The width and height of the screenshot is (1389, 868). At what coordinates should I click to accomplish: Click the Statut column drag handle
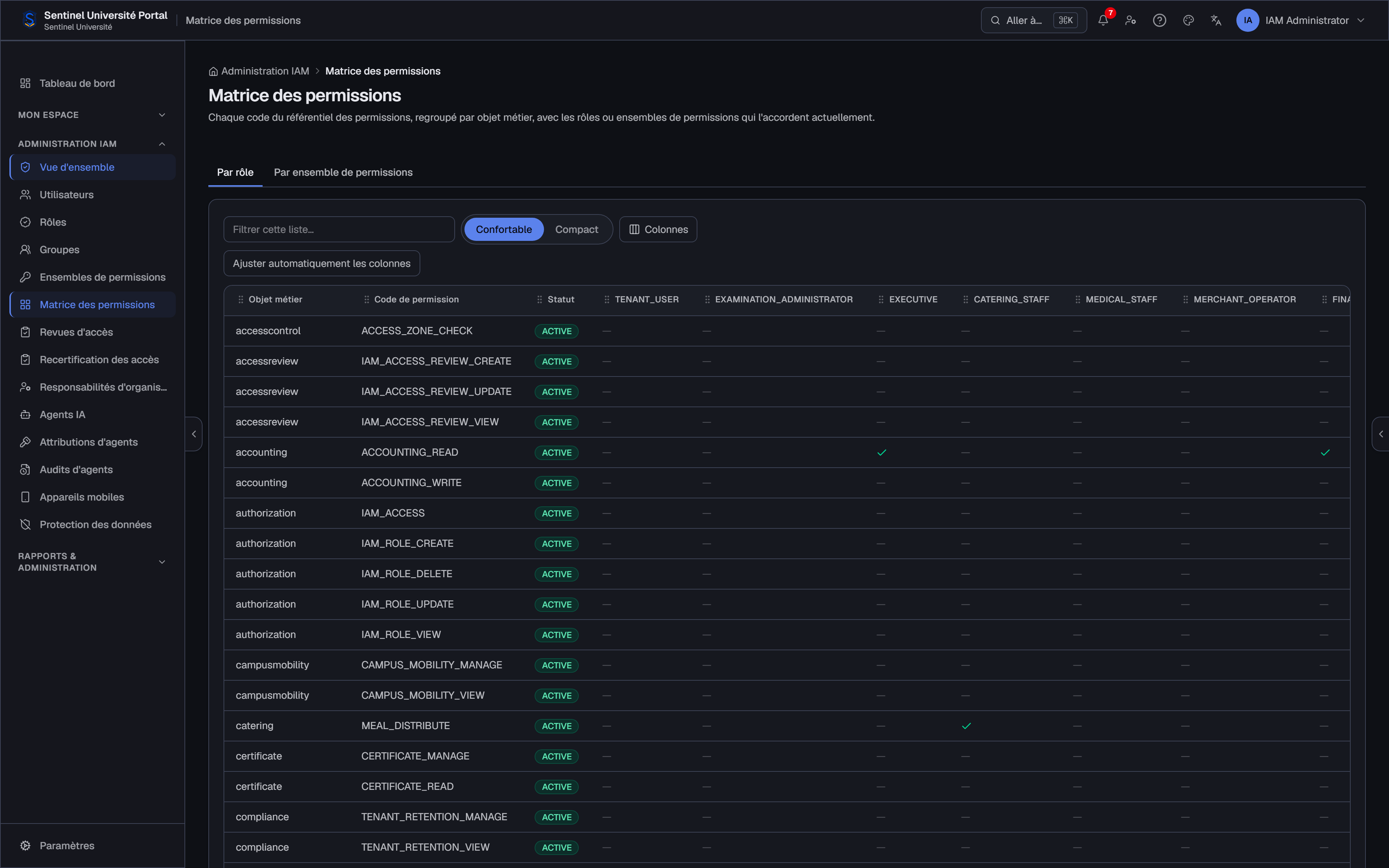point(540,300)
